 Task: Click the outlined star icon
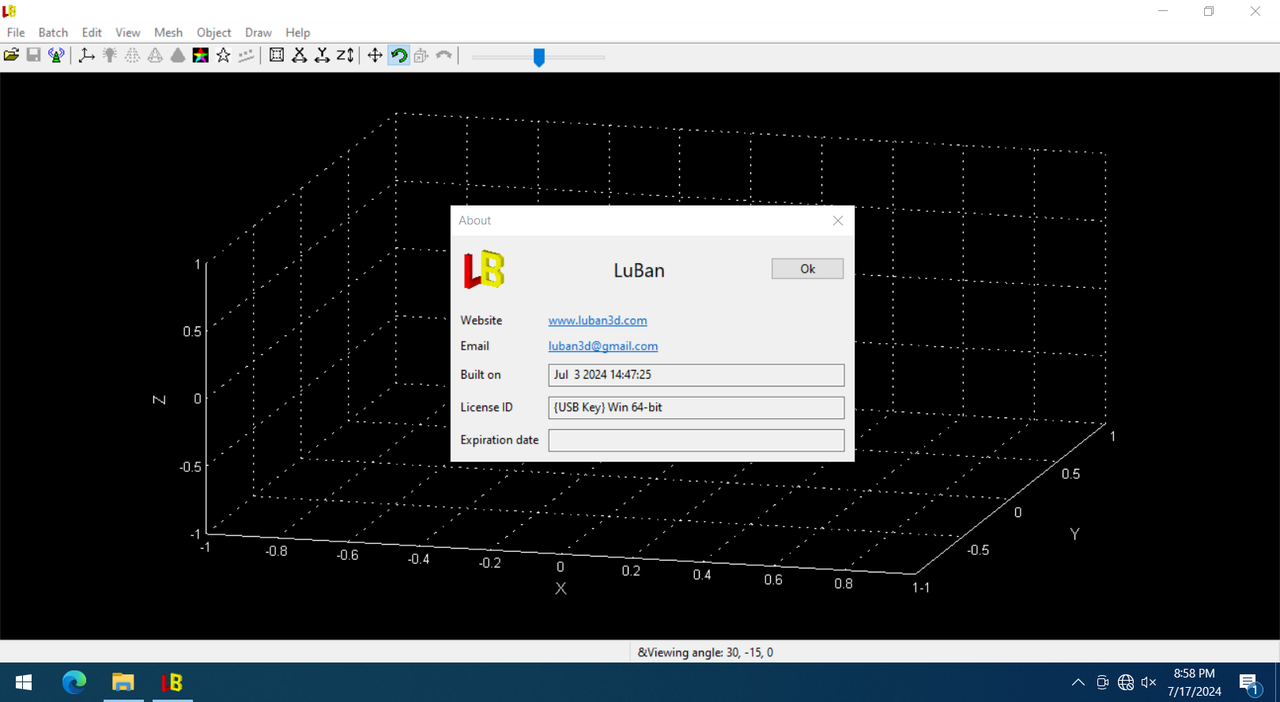224,56
